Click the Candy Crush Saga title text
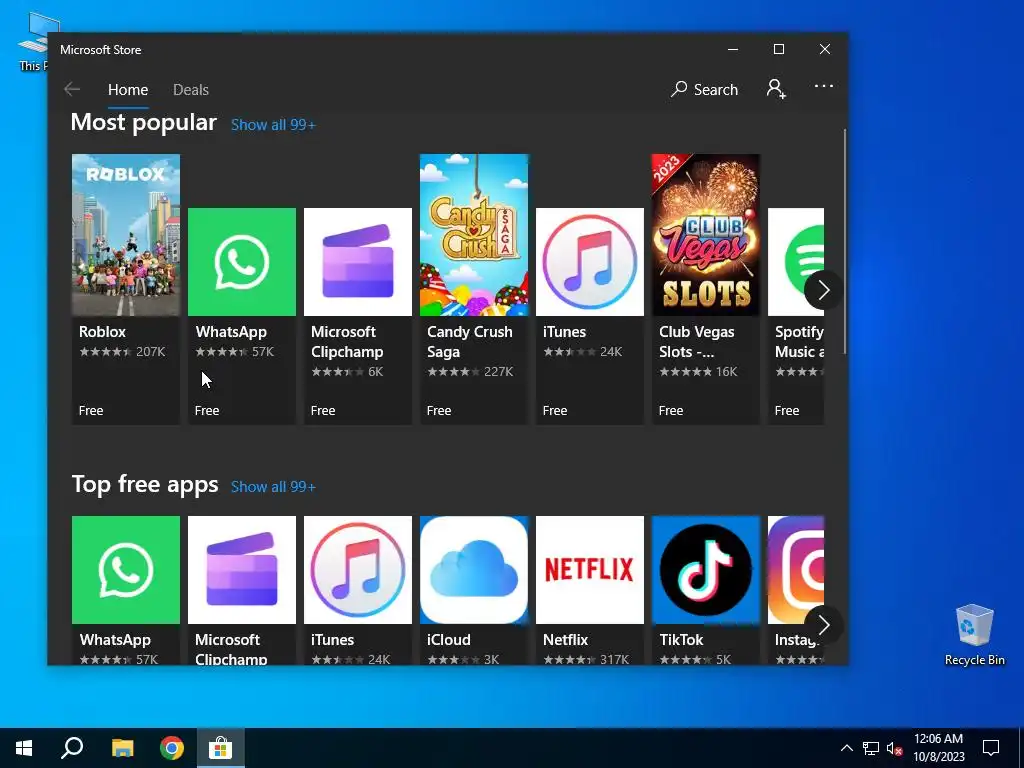The image size is (1024, 768). [470, 342]
